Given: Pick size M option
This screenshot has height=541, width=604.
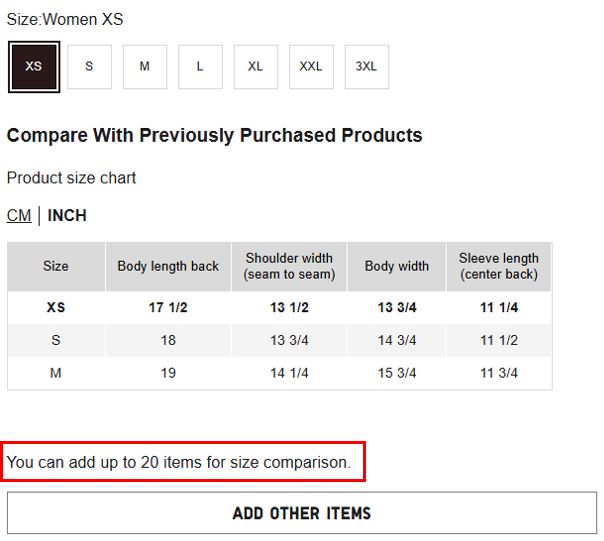Looking at the screenshot, I should tap(145, 67).
